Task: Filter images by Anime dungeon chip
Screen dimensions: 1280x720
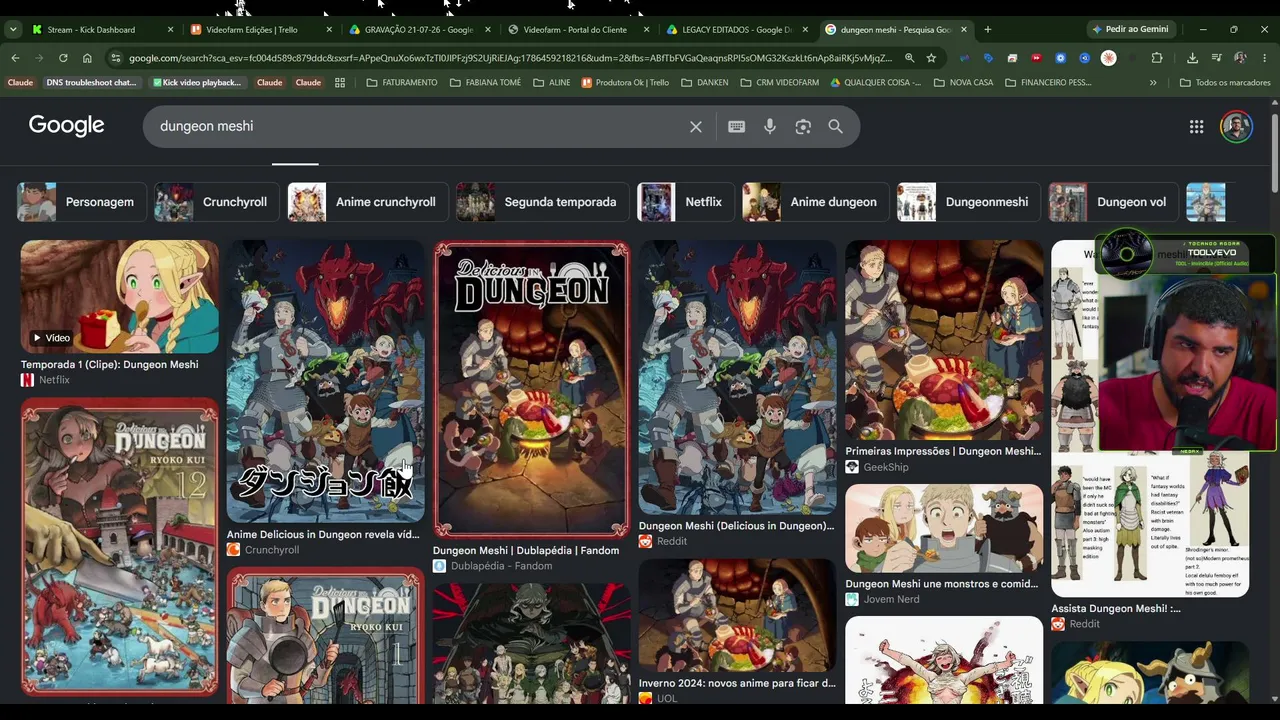Action: (x=816, y=202)
